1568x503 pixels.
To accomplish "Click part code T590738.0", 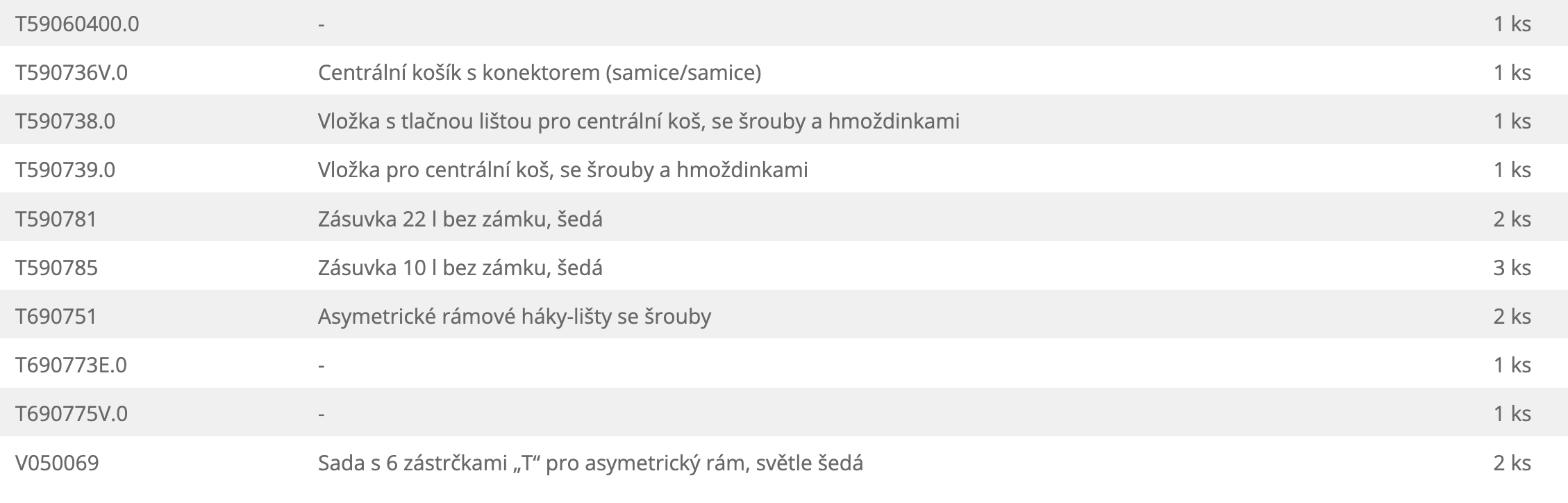I will pyautogui.click(x=65, y=122).
